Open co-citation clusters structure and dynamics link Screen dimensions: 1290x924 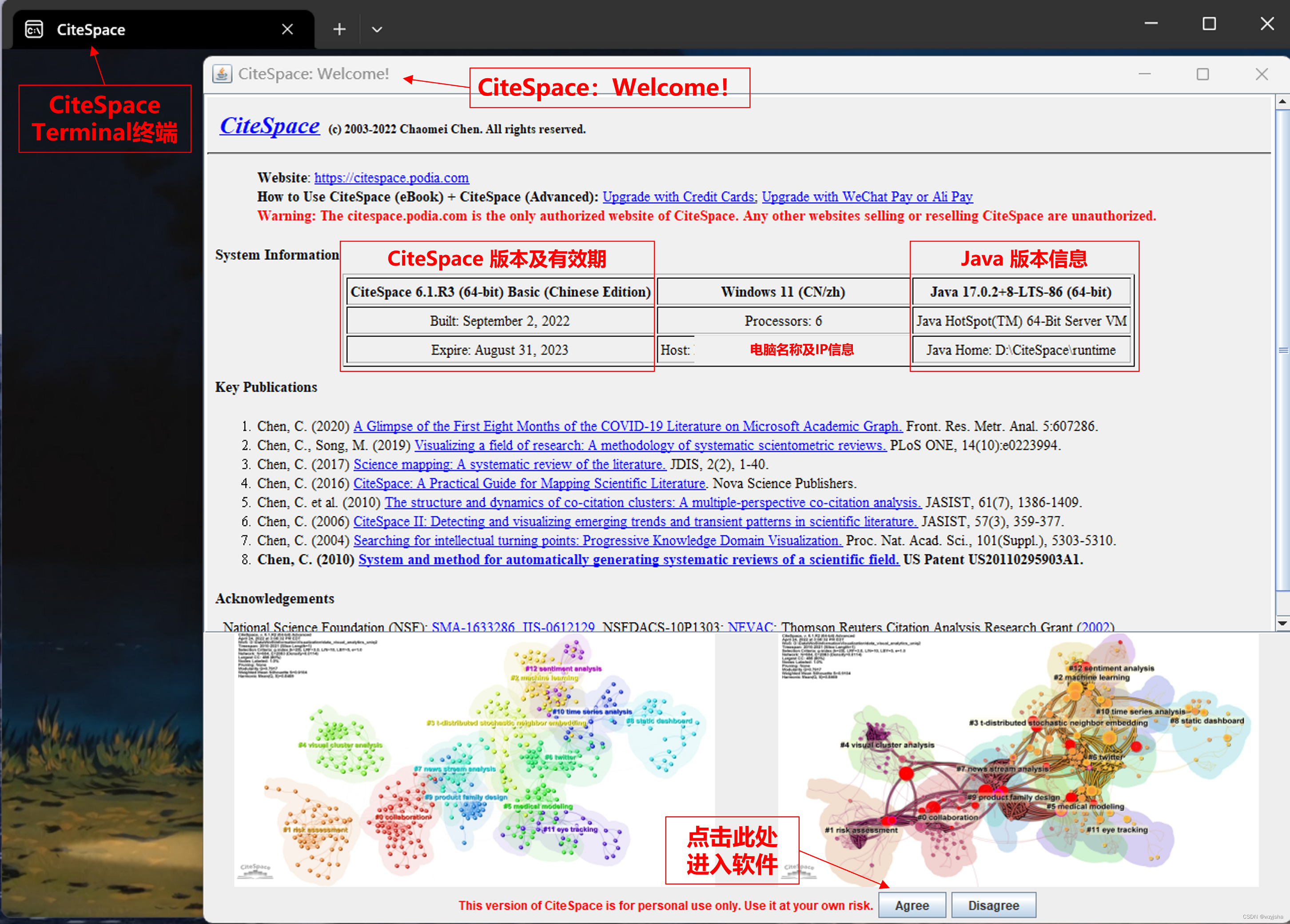pos(653,502)
